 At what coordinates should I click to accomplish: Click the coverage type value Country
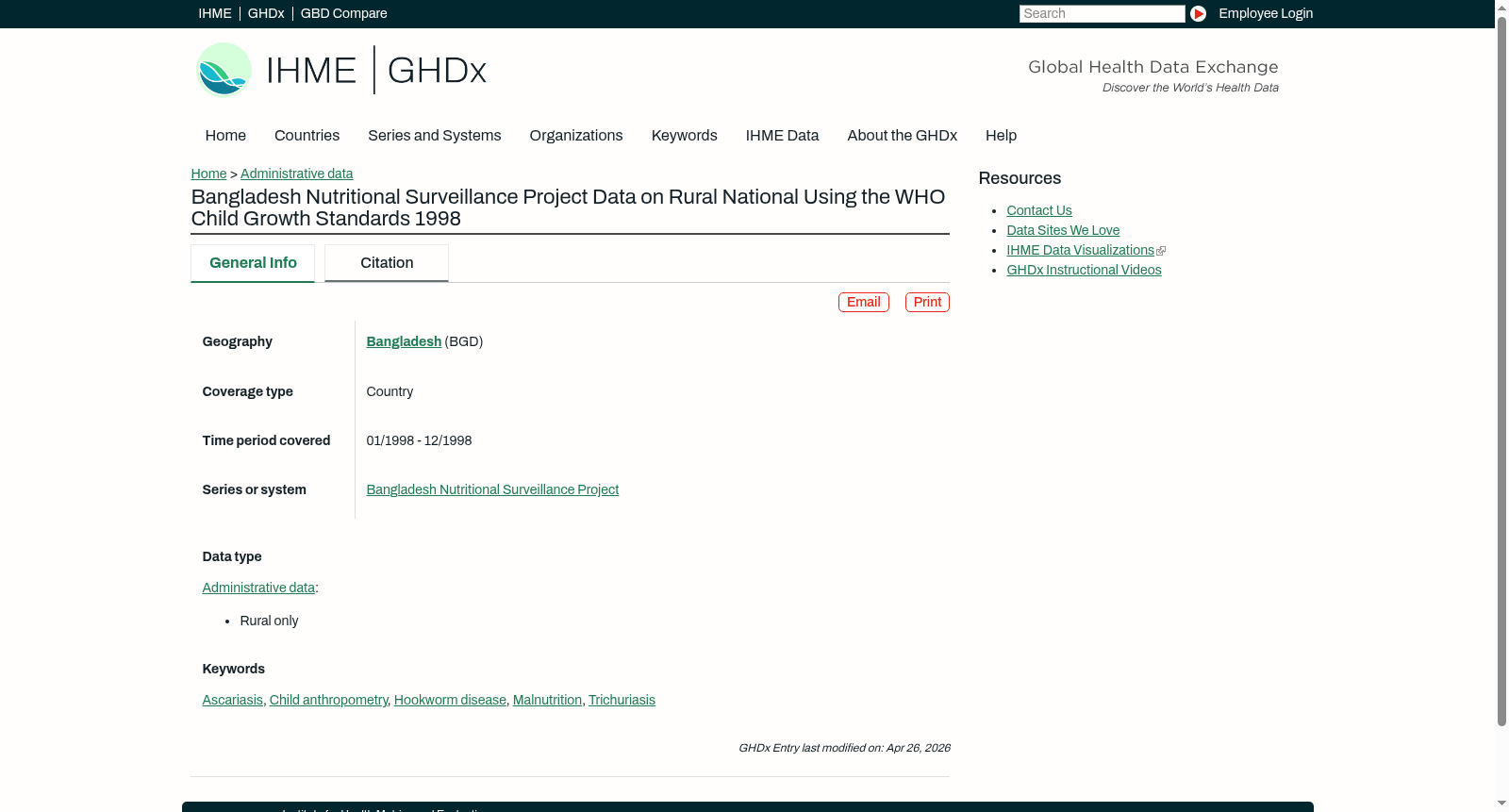[x=390, y=391]
